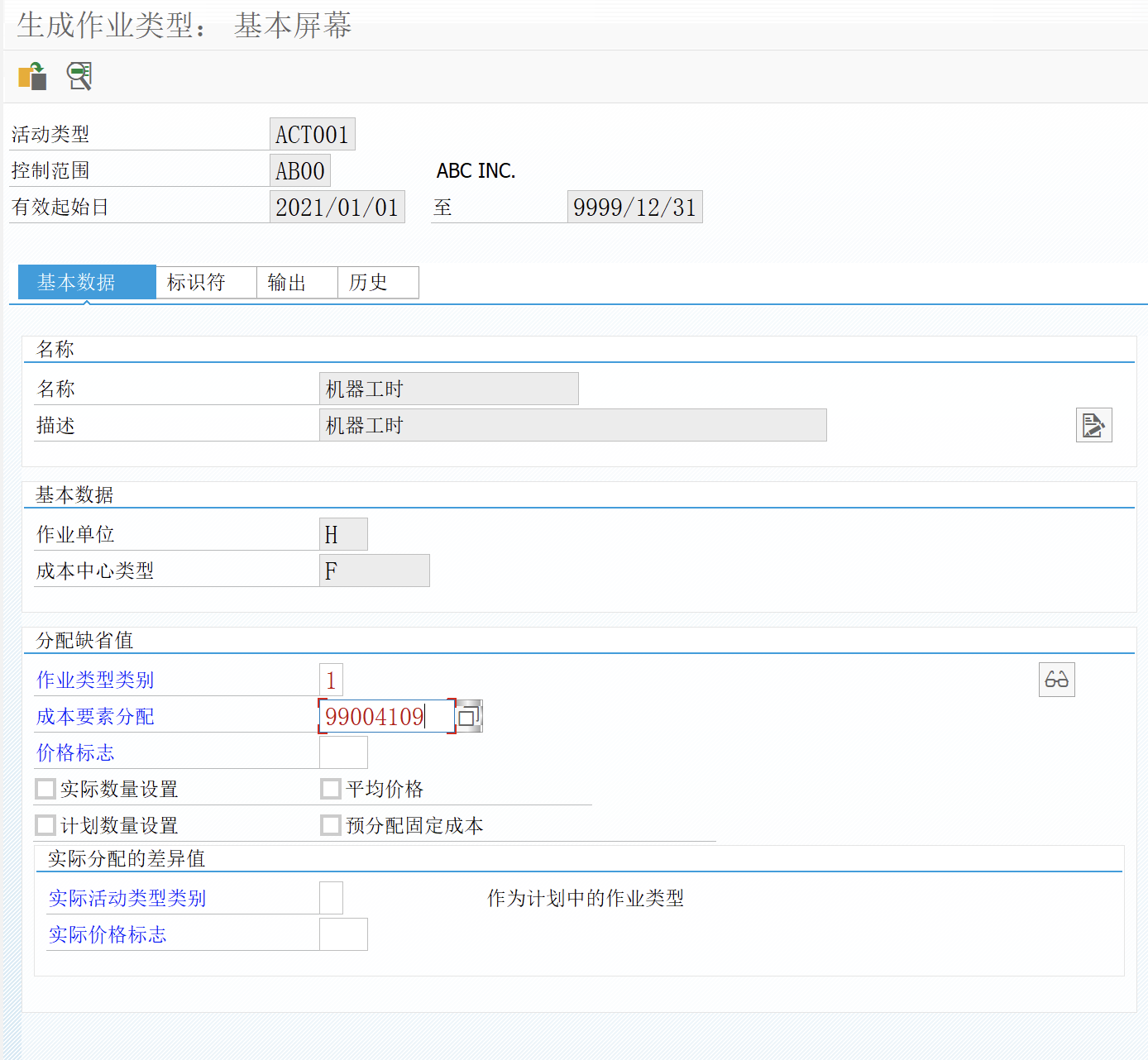Viewport: 1148px width, 1060px height.
Task: Click the 价格标志 label
Action: pos(75,752)
